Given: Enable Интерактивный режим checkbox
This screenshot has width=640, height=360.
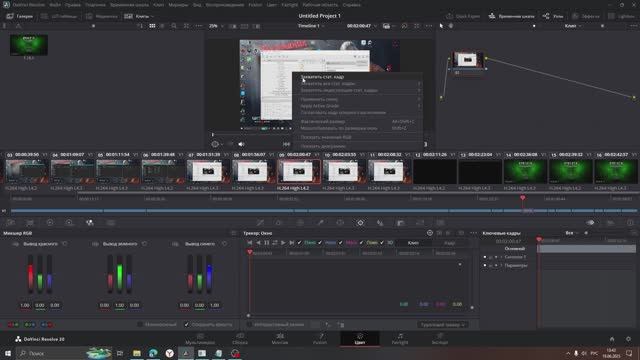Looking at the screenshot, I should (249, 324).
